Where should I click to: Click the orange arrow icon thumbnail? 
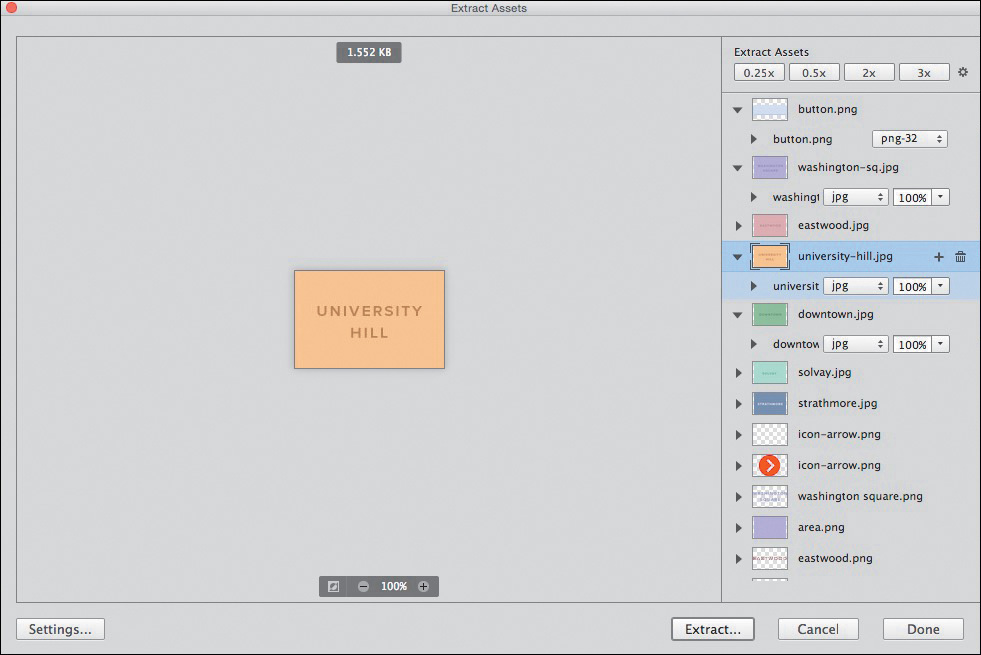769,465
